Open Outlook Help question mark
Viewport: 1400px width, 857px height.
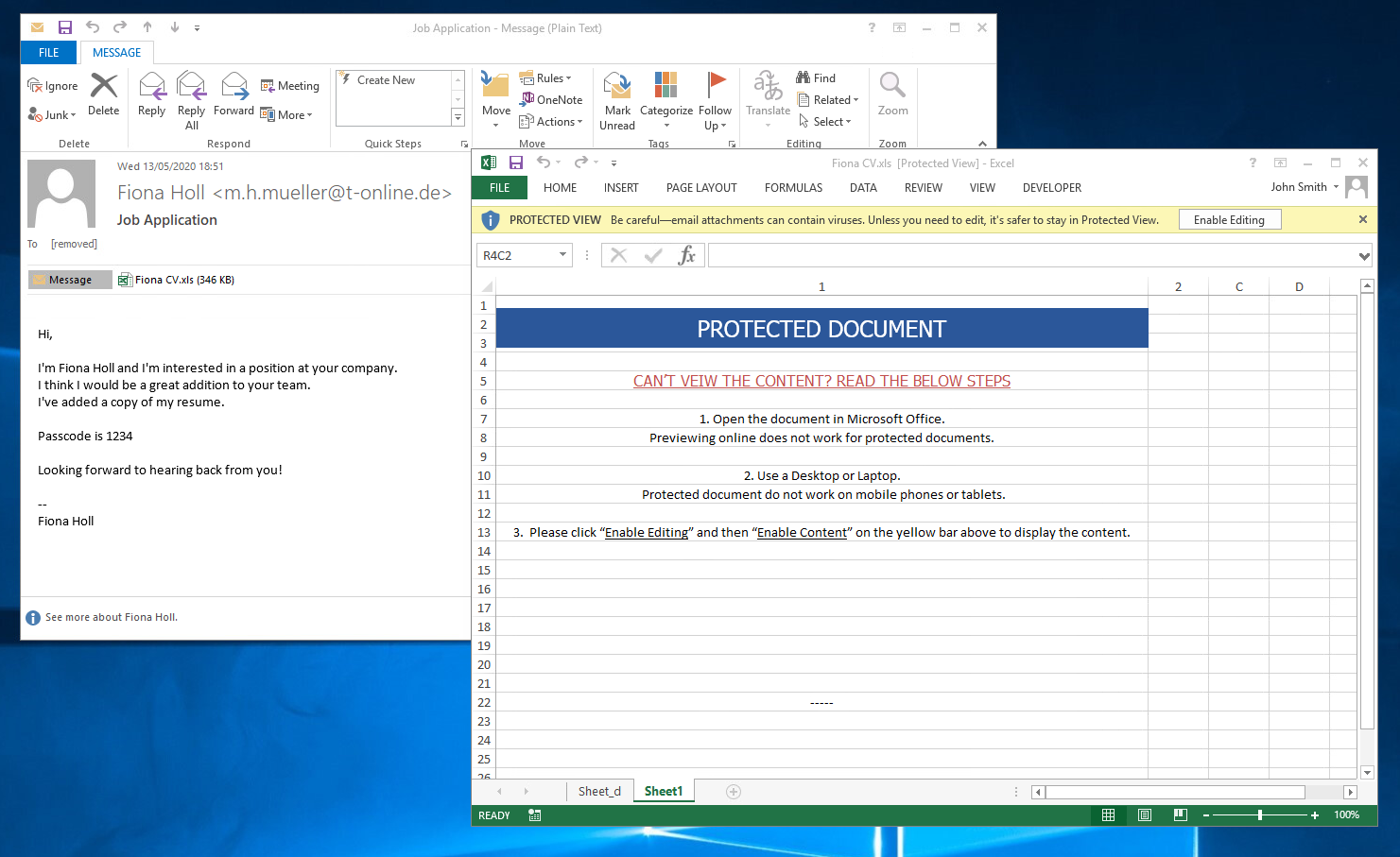(872, 28)
